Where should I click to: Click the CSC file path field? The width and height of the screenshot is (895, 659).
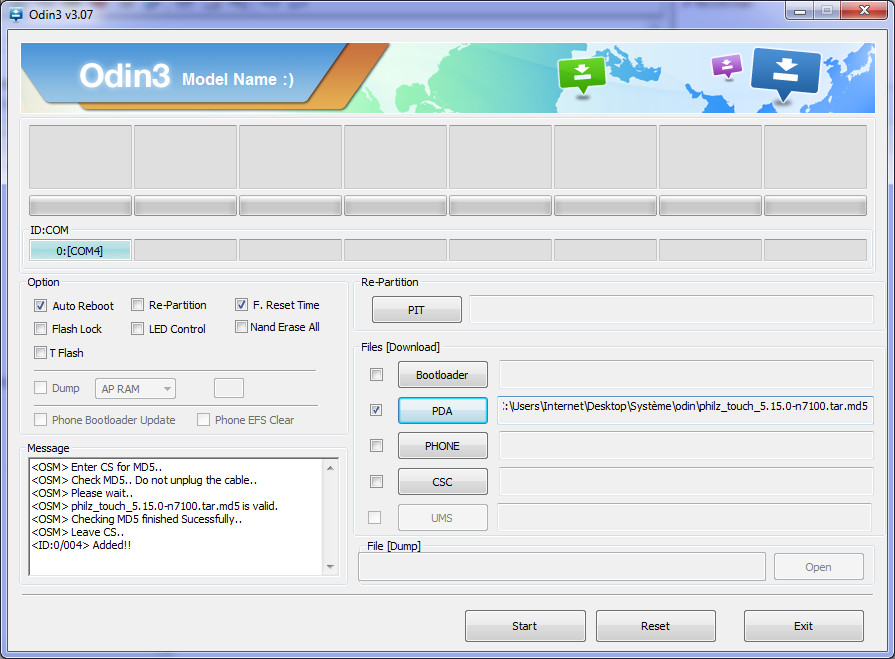pos(686,481)
